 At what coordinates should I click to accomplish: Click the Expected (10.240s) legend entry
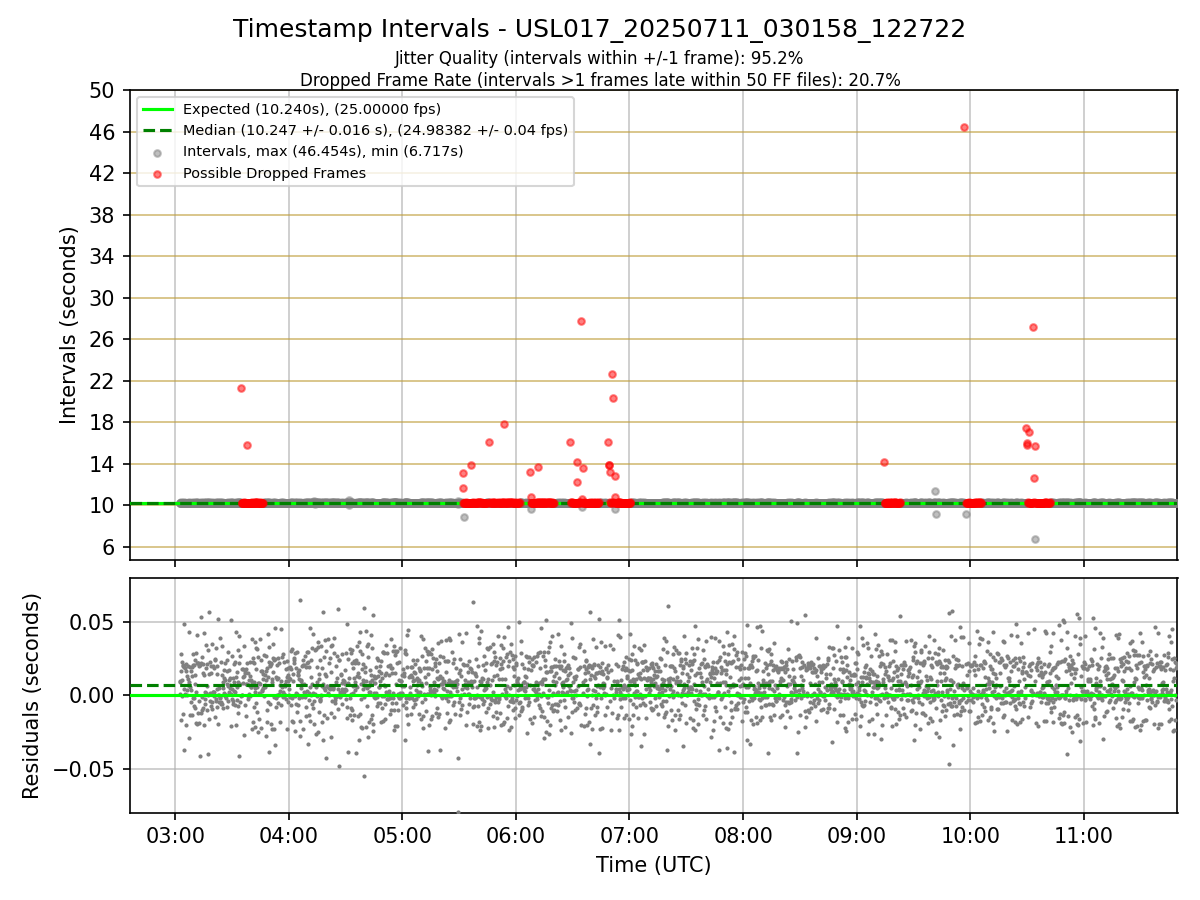coord(311,109)
